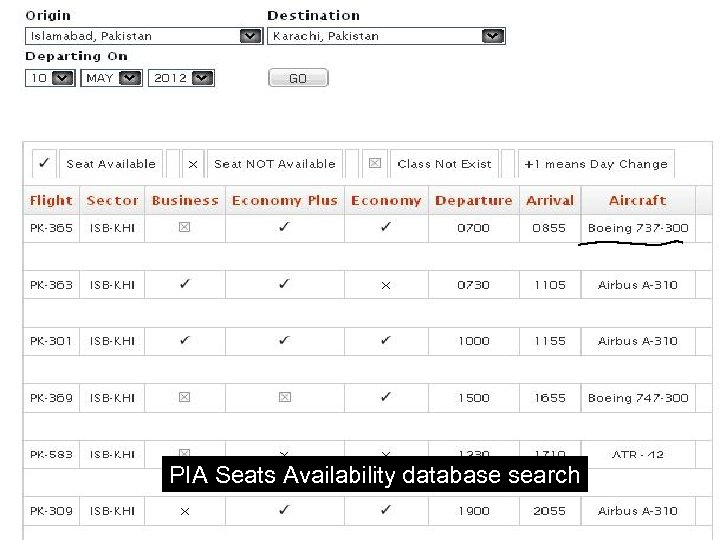Click the Seat NOT Available legend label
This screenshot has width=720, height=540.
point(275,164)
